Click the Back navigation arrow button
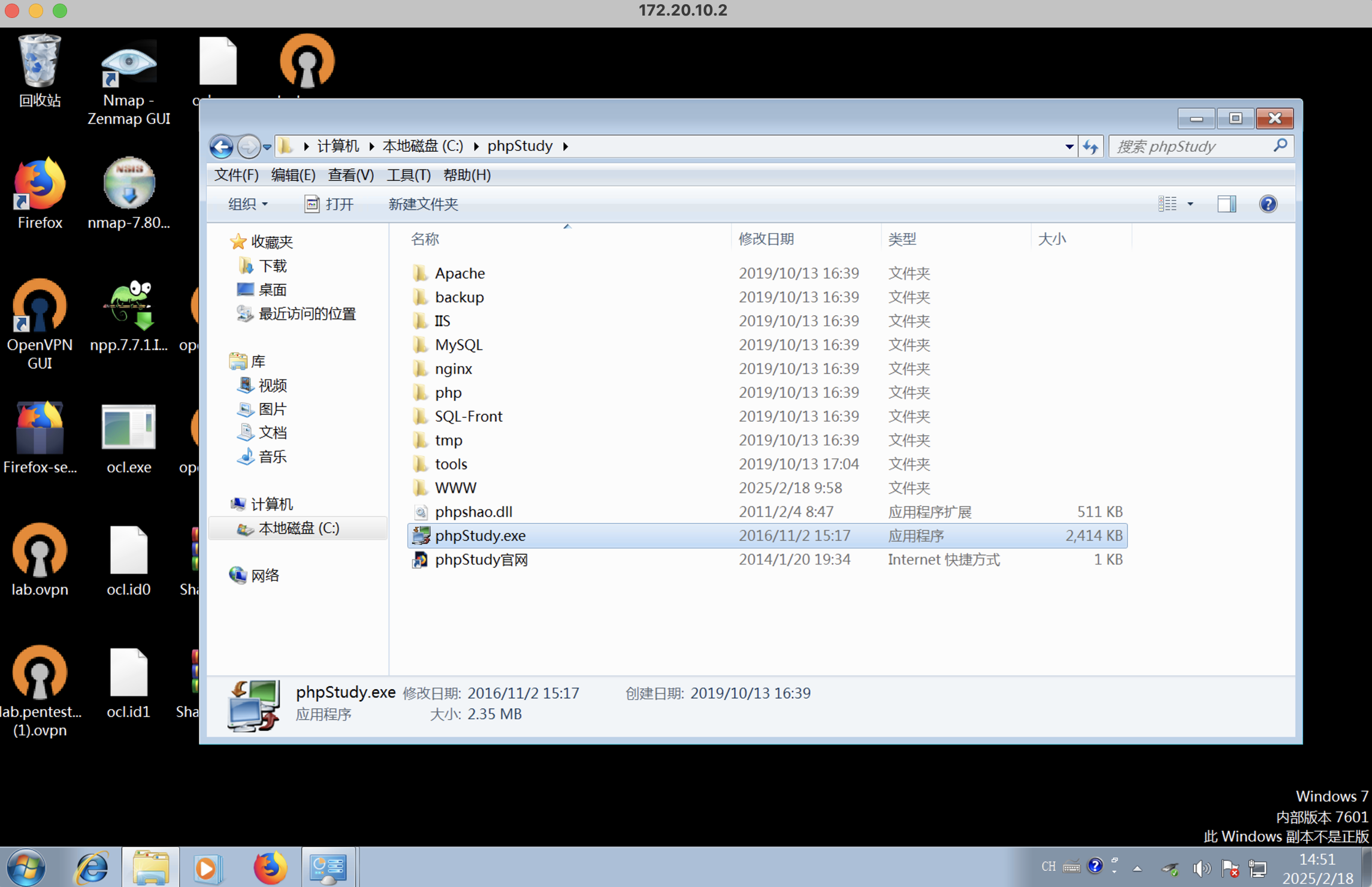Screen dimensions: 1372x887 coord(221,146)
